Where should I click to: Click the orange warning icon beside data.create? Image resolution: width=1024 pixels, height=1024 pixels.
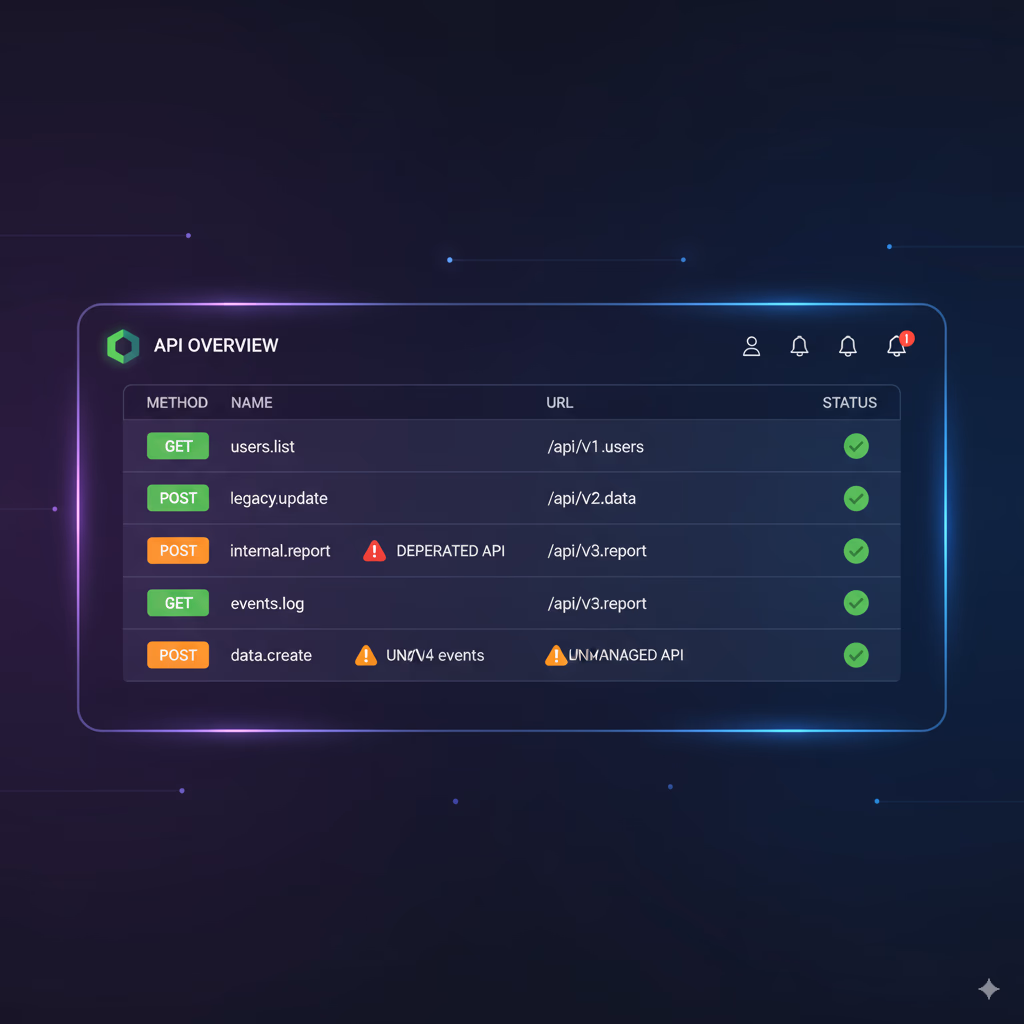[x=365, y=655]
